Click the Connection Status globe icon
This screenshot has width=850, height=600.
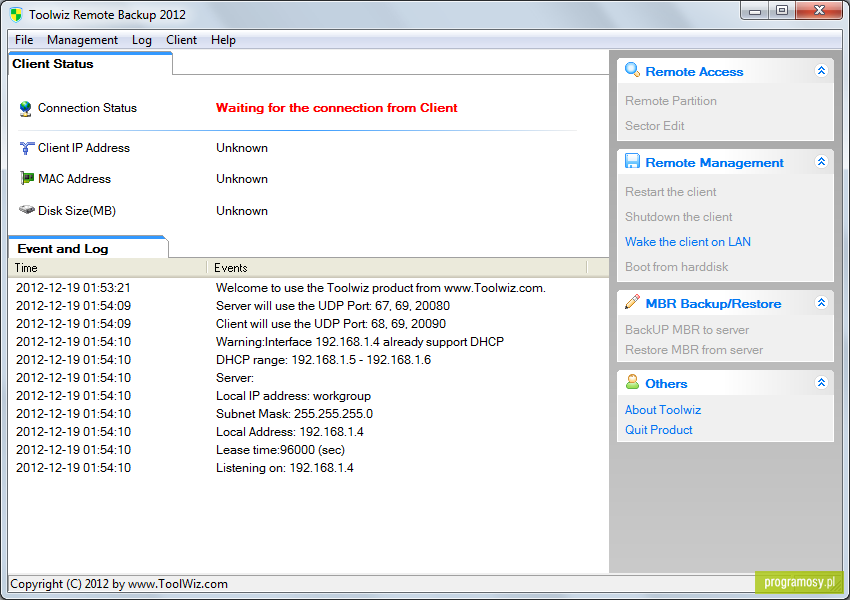click(25, 108)
